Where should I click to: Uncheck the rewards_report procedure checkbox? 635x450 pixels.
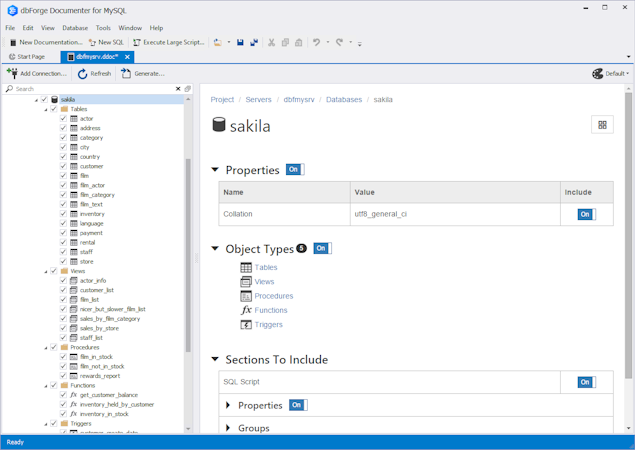click(x=63, y=376)
